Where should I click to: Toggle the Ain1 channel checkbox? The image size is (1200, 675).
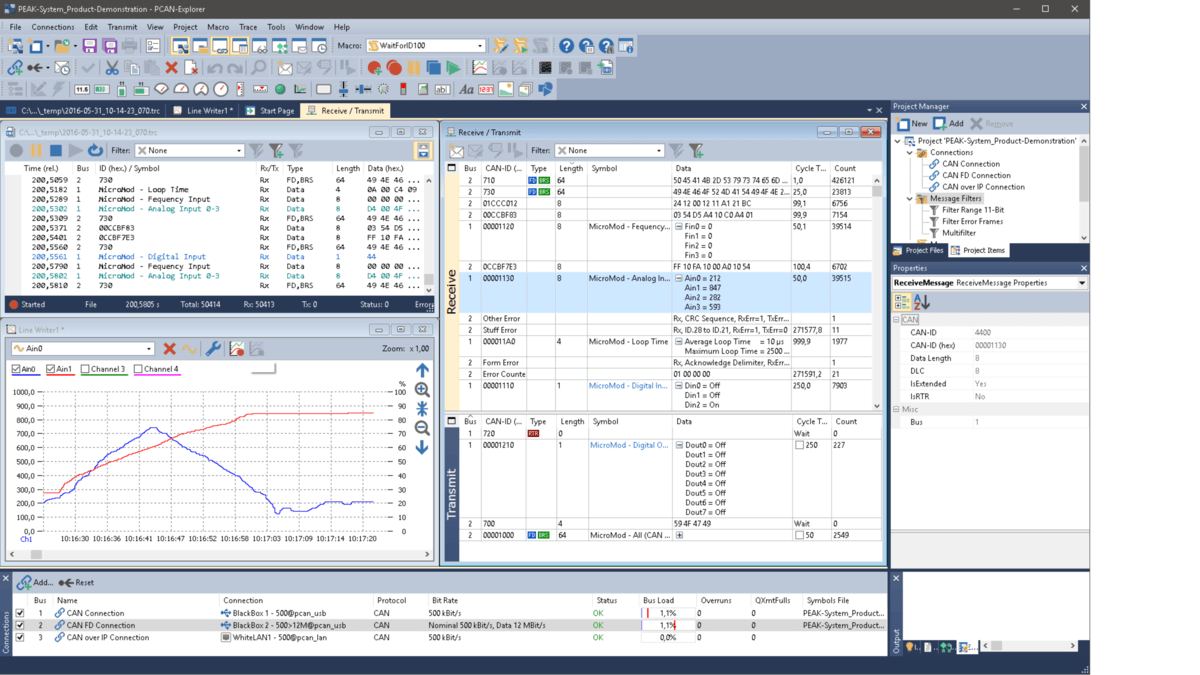pos(51,369)
